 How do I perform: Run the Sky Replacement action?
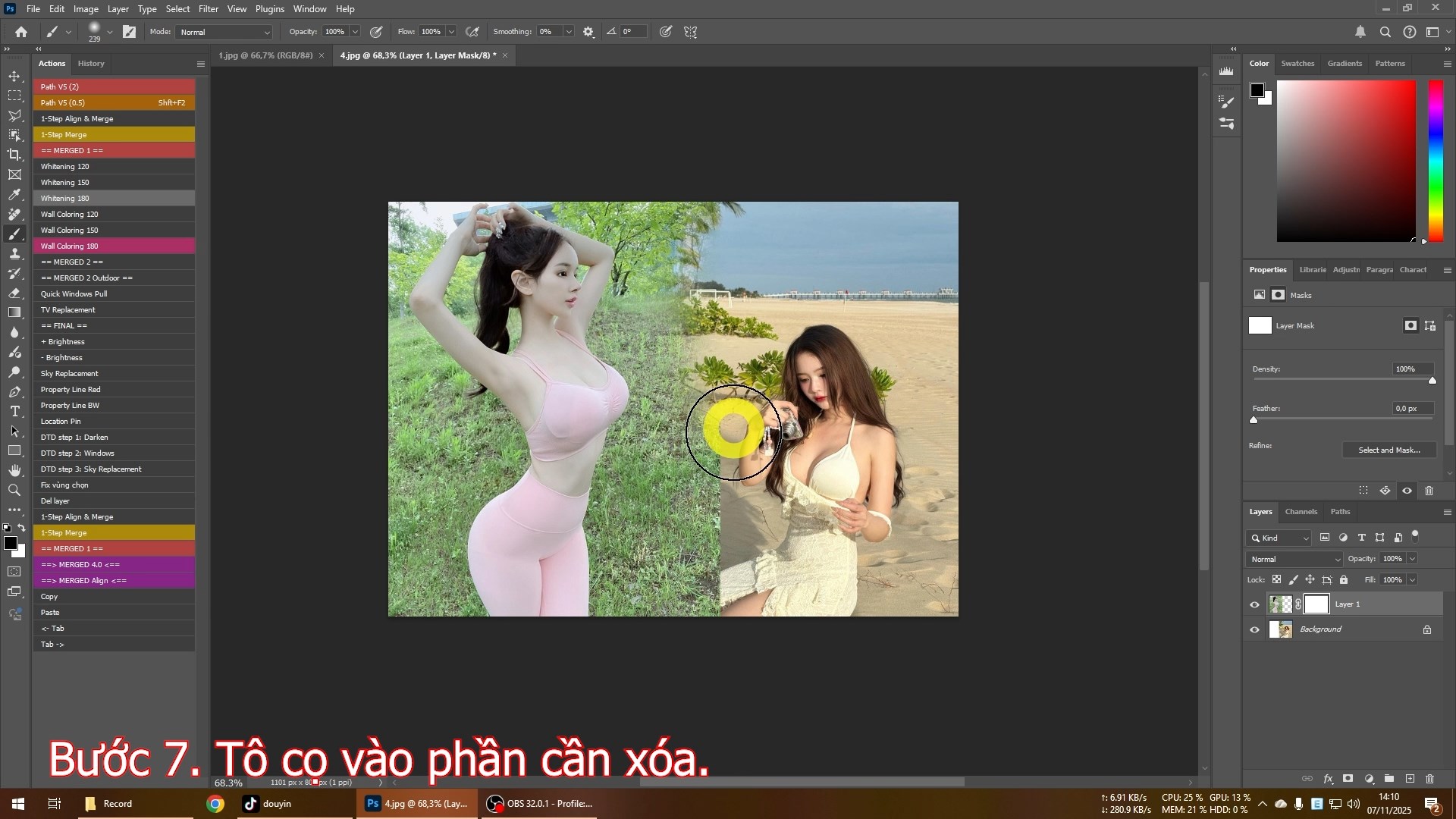[69, 373]
